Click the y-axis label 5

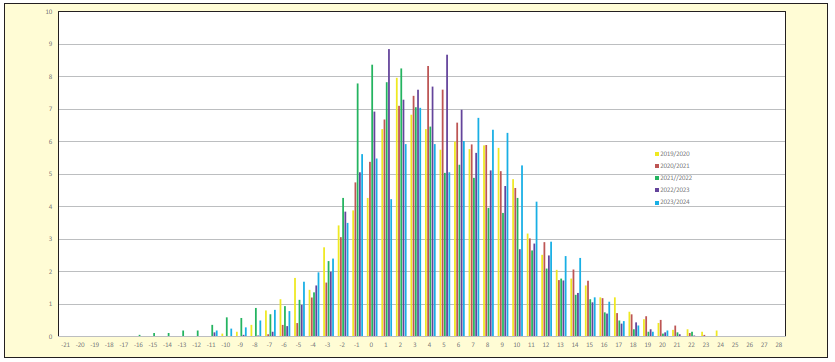51,174
